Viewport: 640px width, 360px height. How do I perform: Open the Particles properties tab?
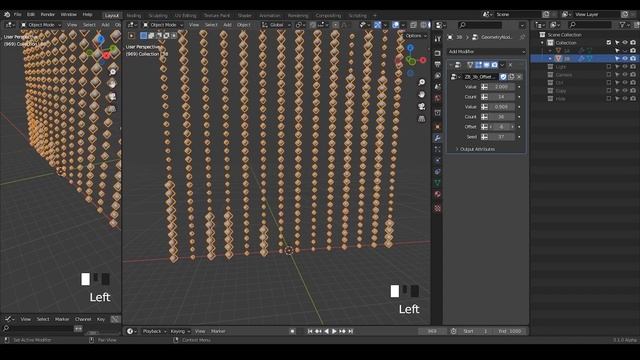(x=438, y=149)
